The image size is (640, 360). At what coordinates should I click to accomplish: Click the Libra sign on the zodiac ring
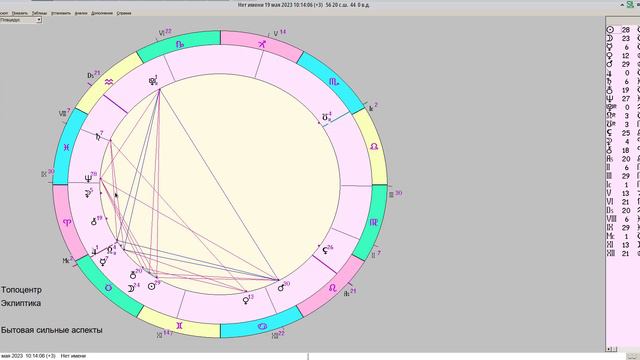click(x=374, y=147)
